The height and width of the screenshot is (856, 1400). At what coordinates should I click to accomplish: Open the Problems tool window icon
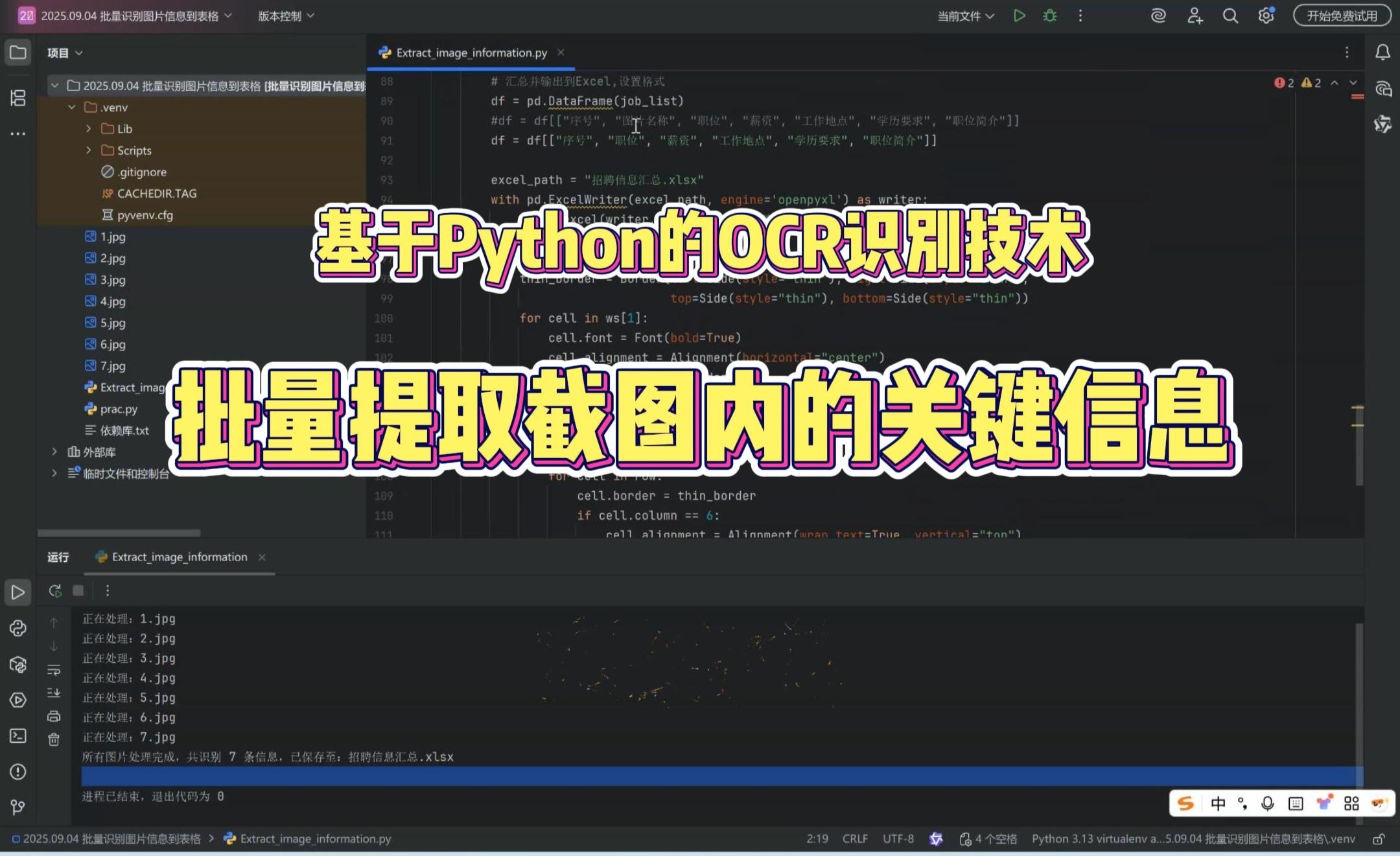coord(17,772)
